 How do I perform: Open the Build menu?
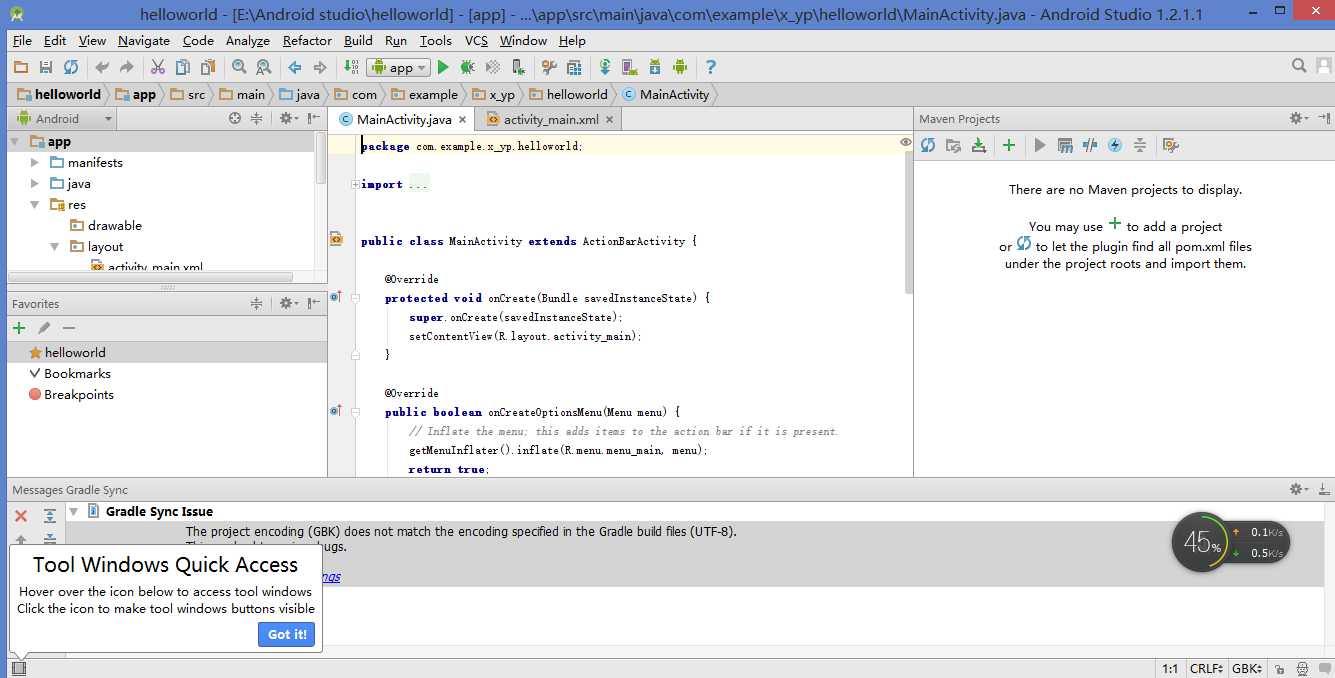pos(358,41)
